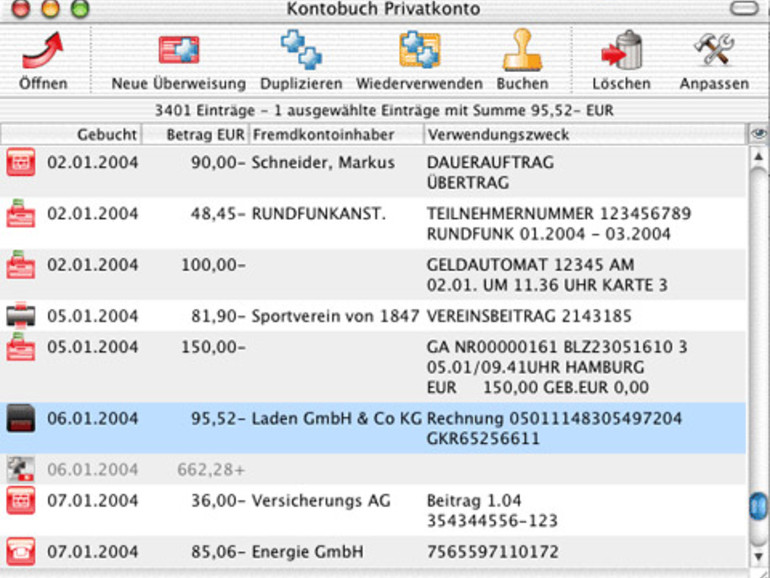Viewport: 770px width, 578px height.
Task: Select TEILNEHMERNUMMER 123456789 text
Action: 559,214
